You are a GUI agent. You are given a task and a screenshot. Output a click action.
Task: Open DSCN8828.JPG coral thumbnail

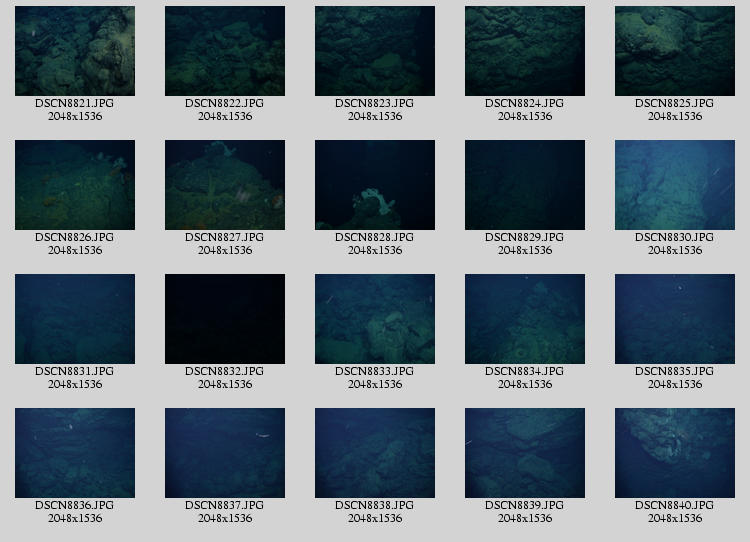(375, 185)
